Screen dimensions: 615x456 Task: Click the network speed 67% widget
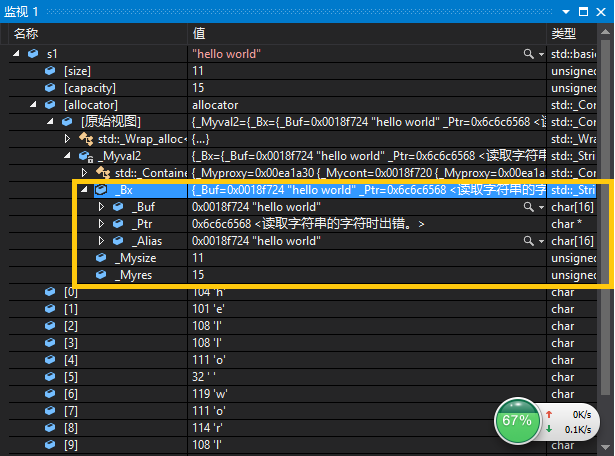click(547, 421)
